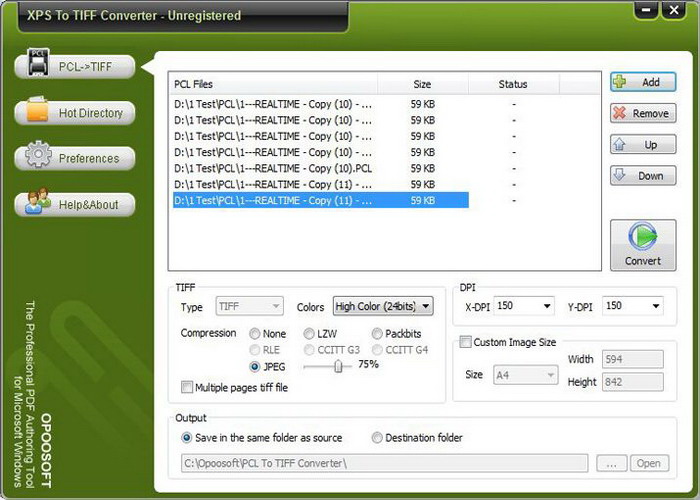Screen dimensions: 700x500
Task: Click the Status column header
Action: click(513, 84)
